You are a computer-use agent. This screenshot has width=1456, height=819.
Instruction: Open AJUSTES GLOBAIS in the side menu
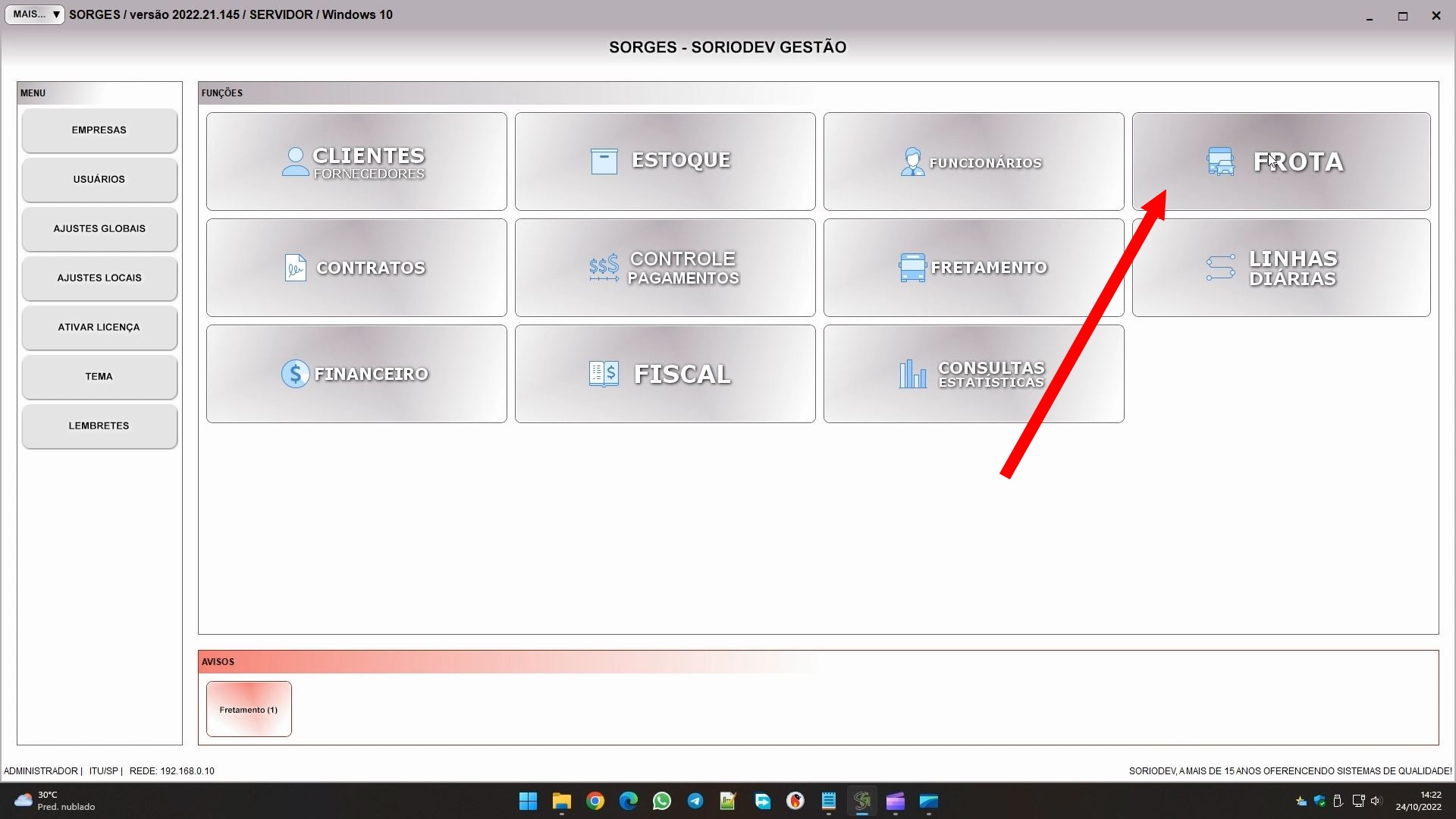click(99, 229)
